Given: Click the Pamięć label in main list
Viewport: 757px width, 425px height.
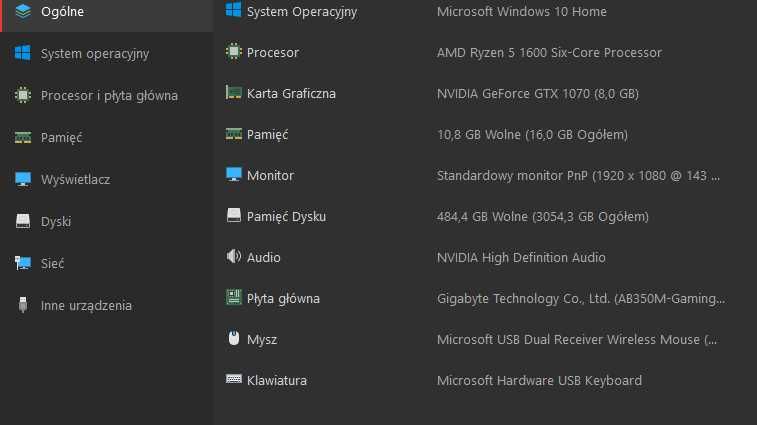Looking at the screenshot, I should (267, 135).
